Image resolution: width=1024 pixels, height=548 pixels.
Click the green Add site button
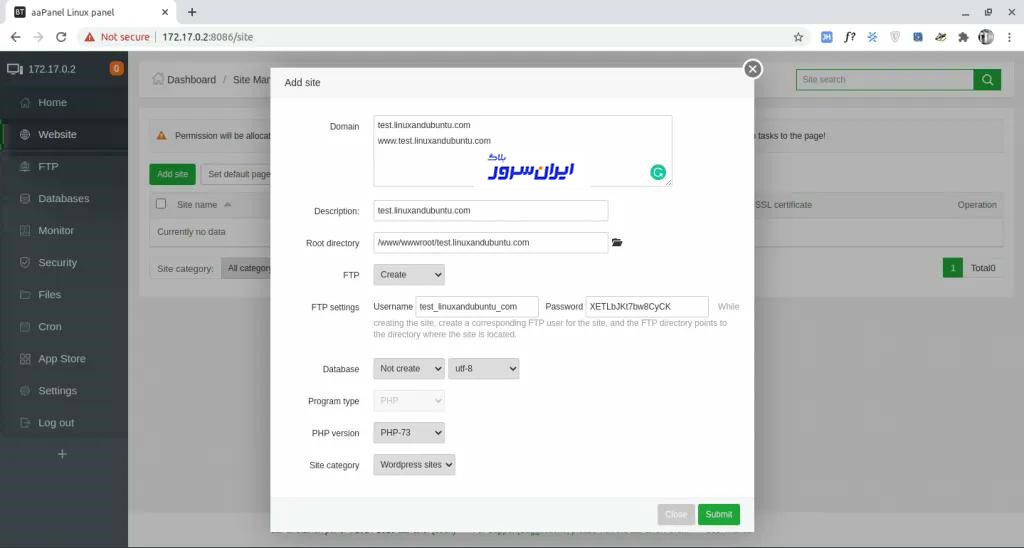[x=172, y=174]
